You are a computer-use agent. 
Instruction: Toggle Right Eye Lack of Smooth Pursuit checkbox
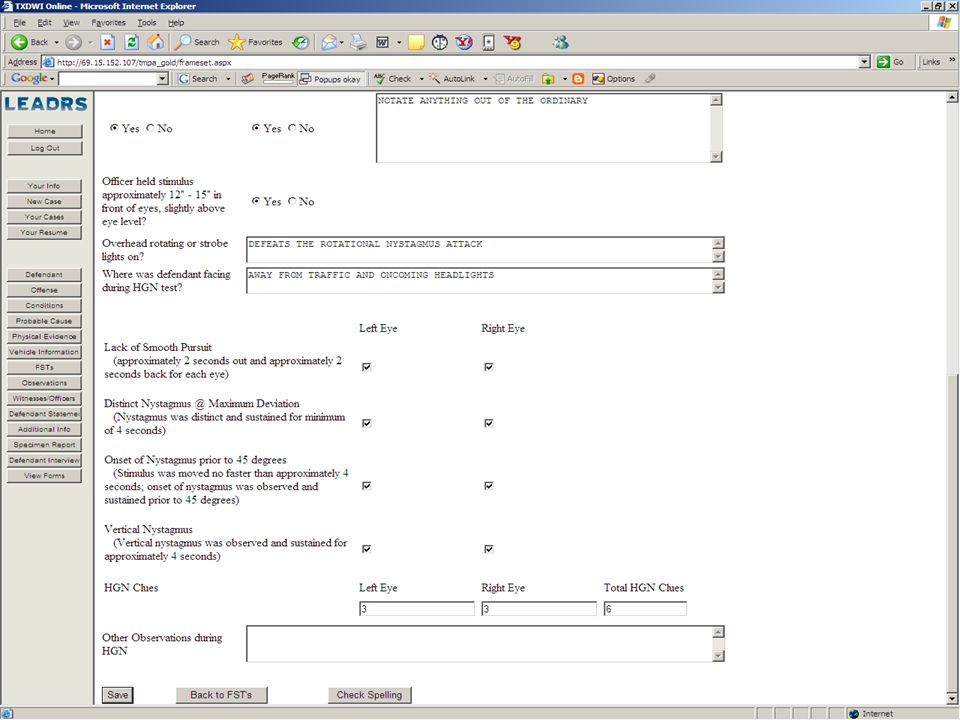[x=489, y=367]
